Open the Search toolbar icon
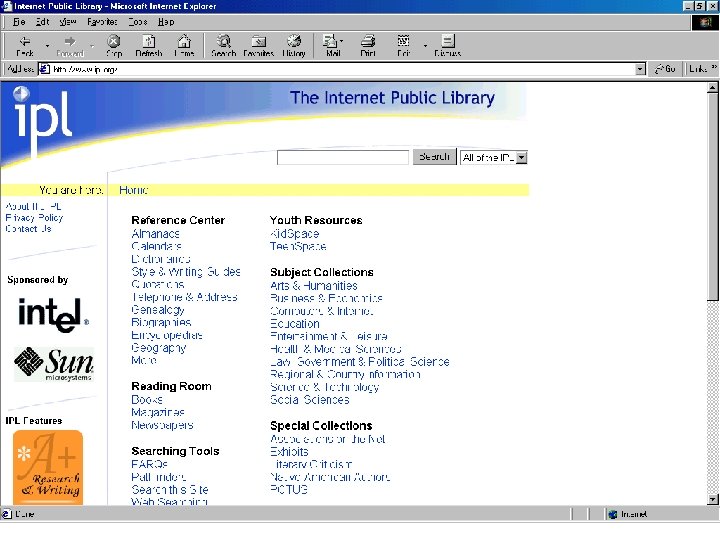The width and height of the screenshot is (720, 540). (224, 42)
